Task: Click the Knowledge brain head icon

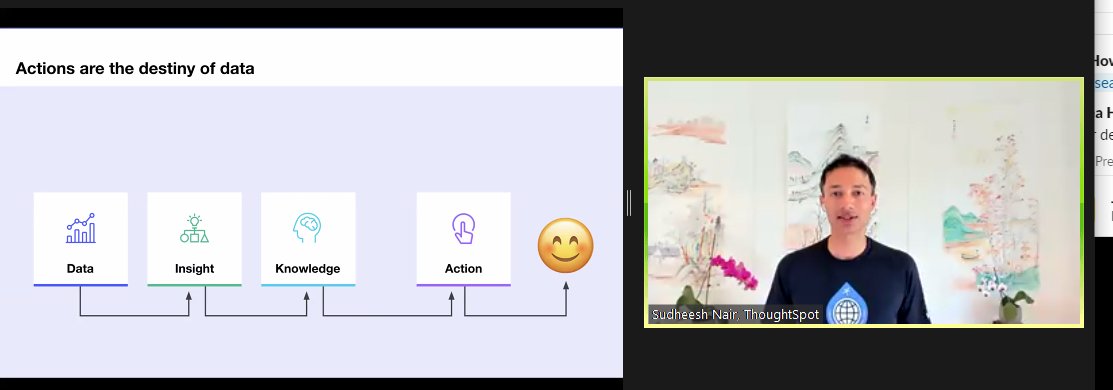Action: (x=307, y=228)
